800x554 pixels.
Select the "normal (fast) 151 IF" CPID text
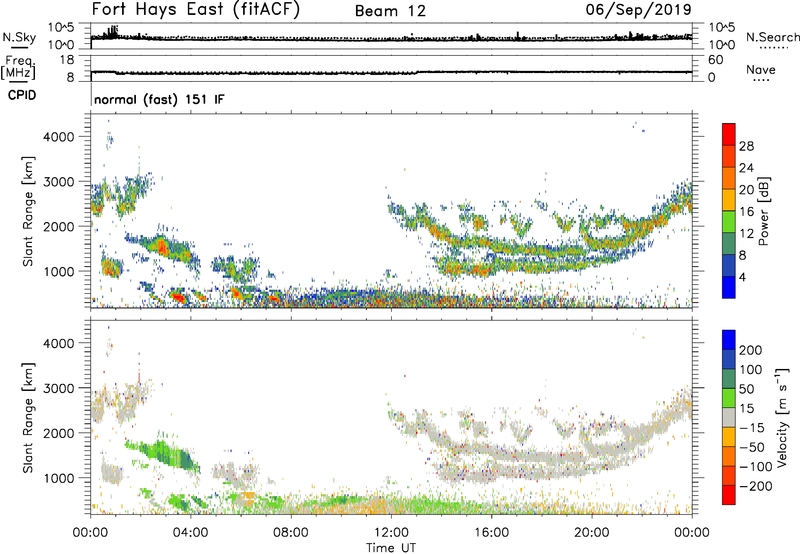click(159, 99)
